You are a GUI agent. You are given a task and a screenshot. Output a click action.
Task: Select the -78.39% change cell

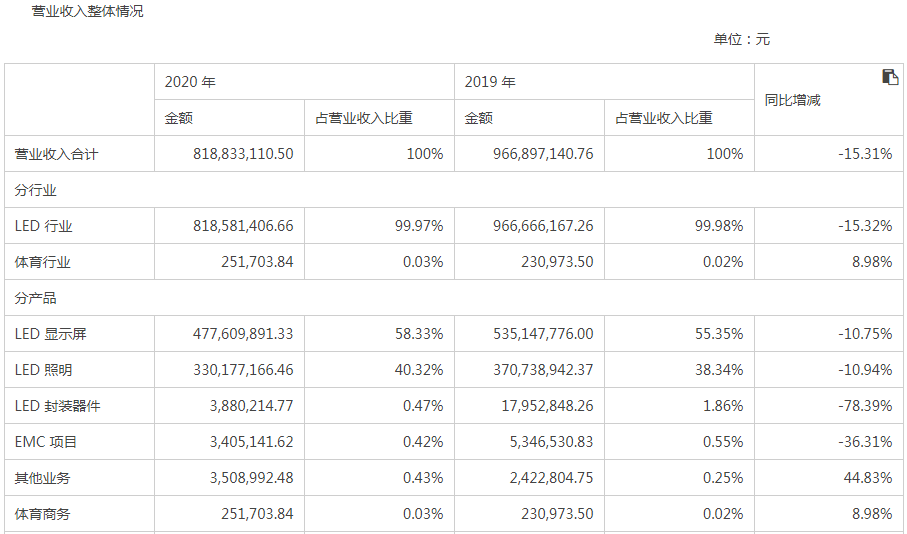[864, 406]
